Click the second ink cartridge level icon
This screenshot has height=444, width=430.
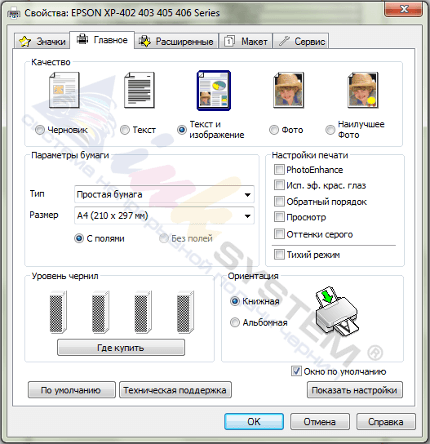(x=100, y=312)
